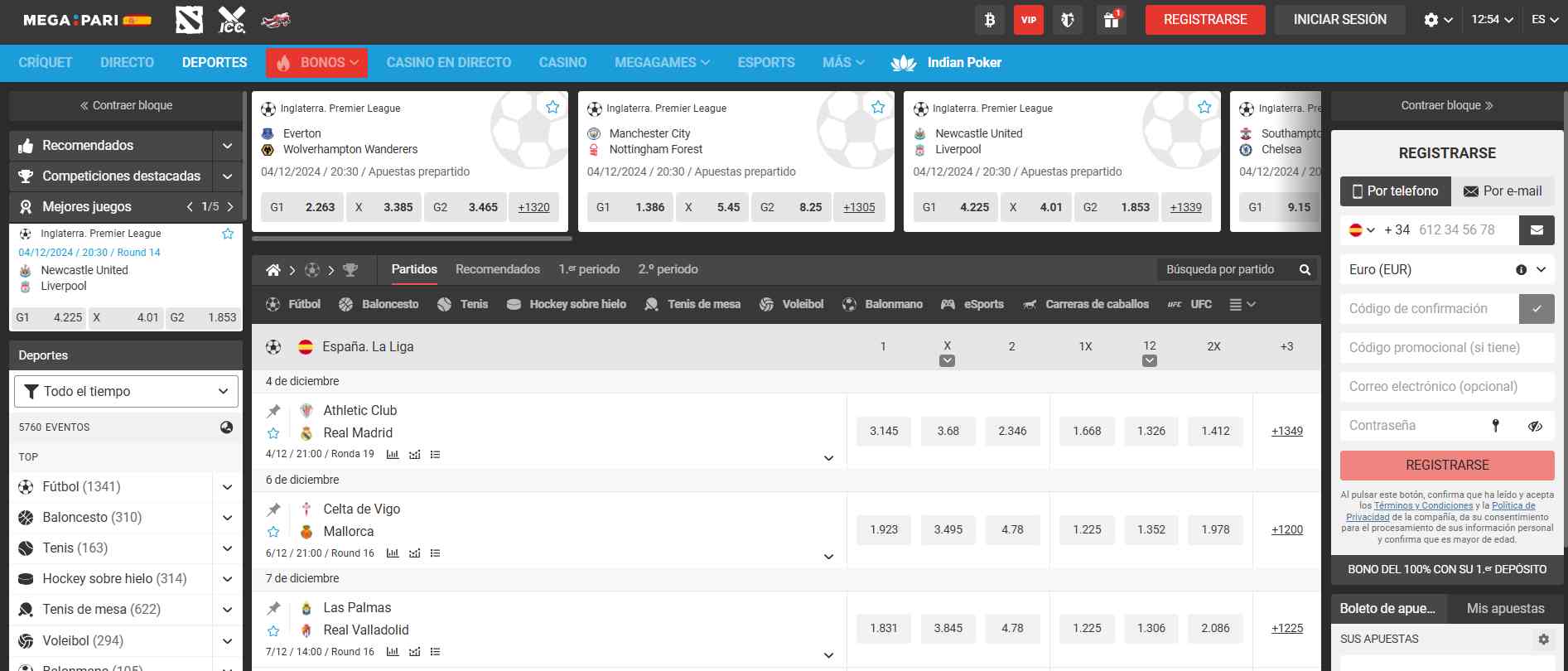
Task: Open lineup list icon for Celta de Vigo match
Action: [436, 553]
